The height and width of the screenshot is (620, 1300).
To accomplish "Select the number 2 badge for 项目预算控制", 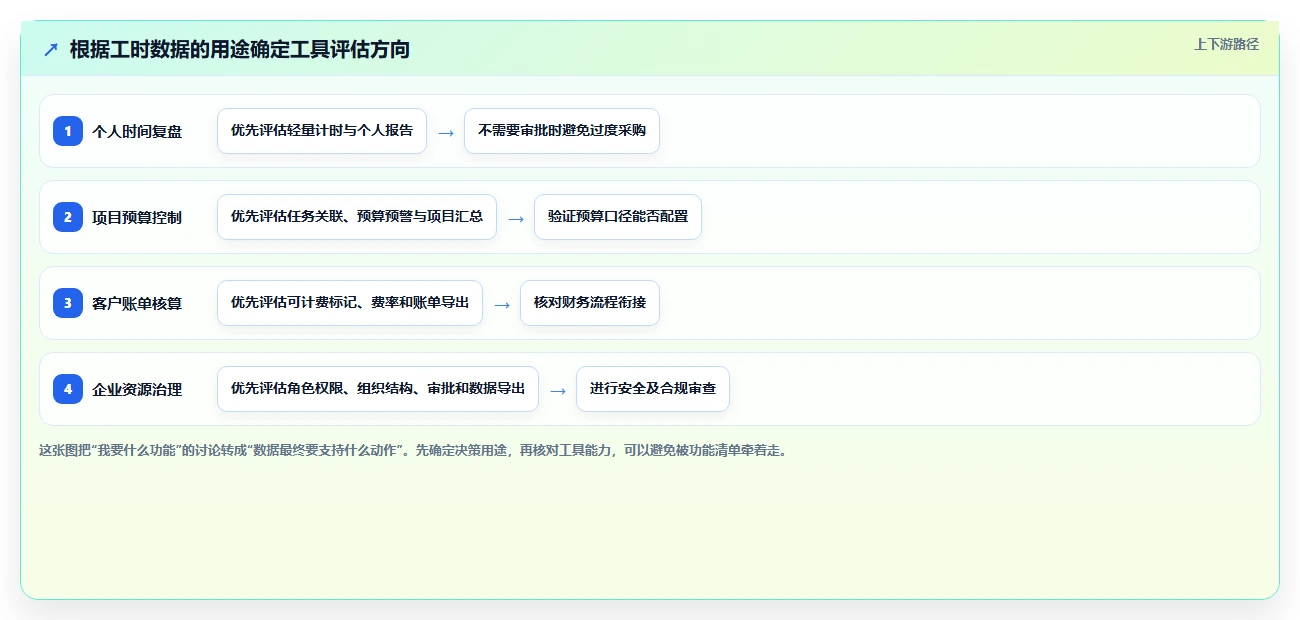I will pos(68,217).
